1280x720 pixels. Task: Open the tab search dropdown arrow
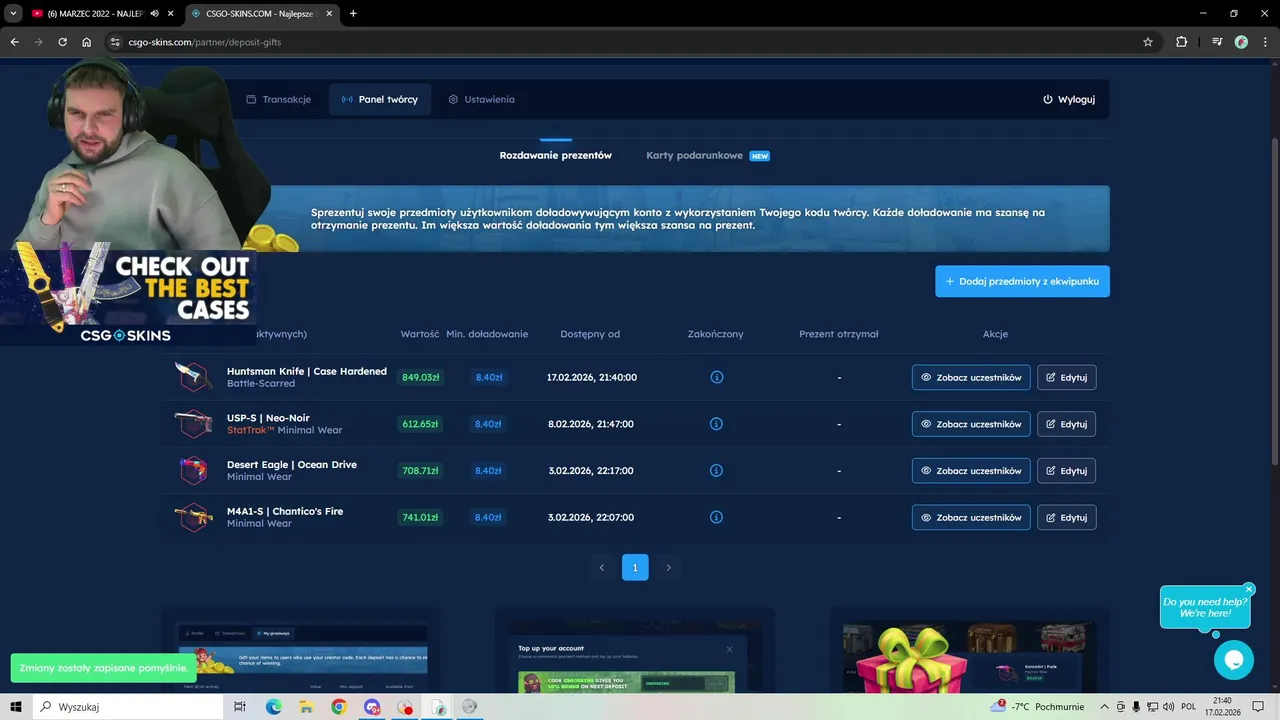[x=13, y=14]
